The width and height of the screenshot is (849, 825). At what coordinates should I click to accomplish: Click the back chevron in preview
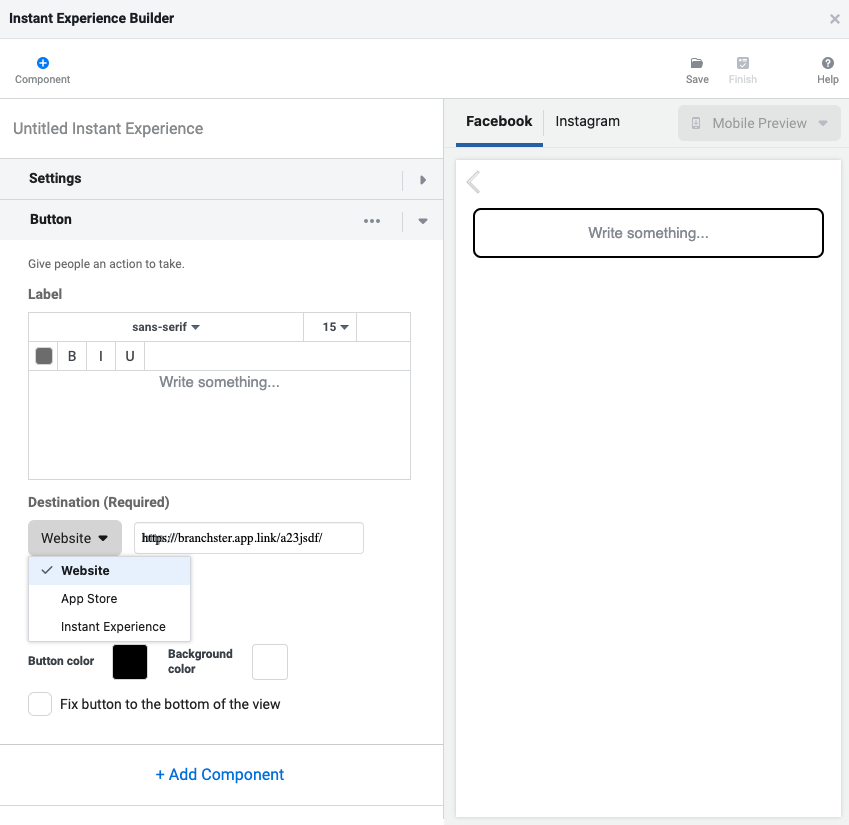[x=473, y=182]
